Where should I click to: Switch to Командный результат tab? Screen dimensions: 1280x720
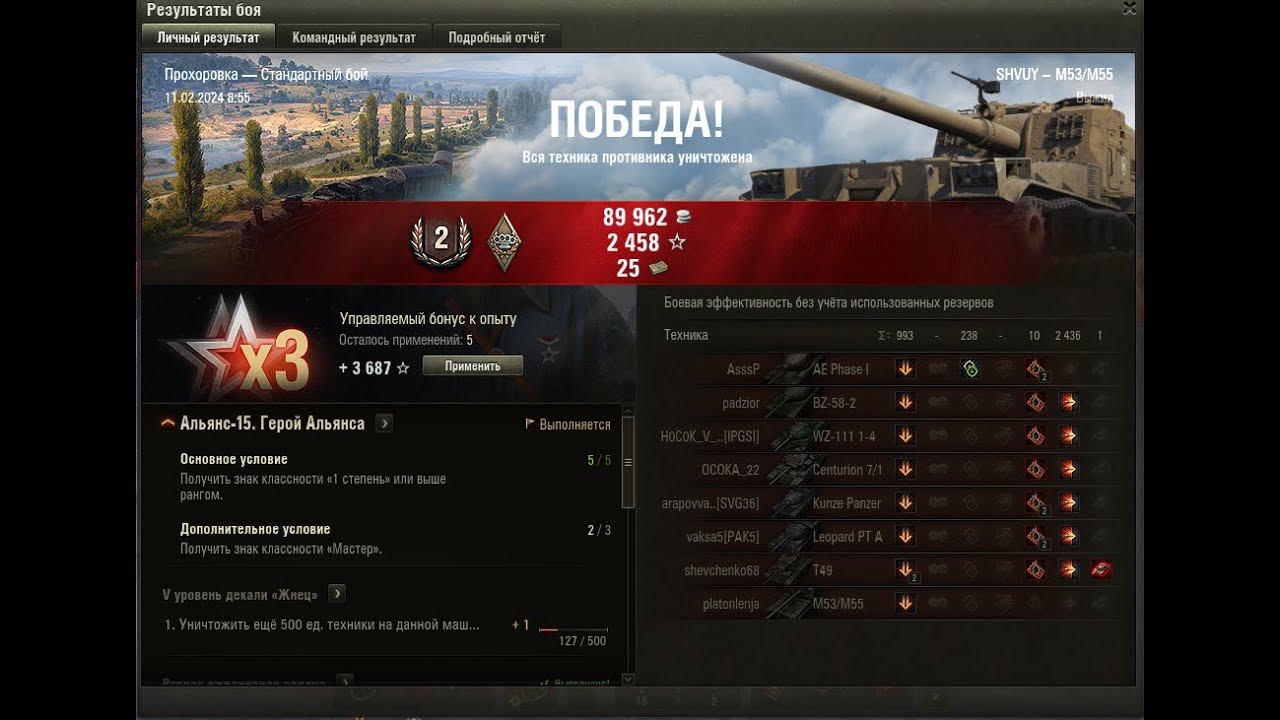tap(354, 37)
